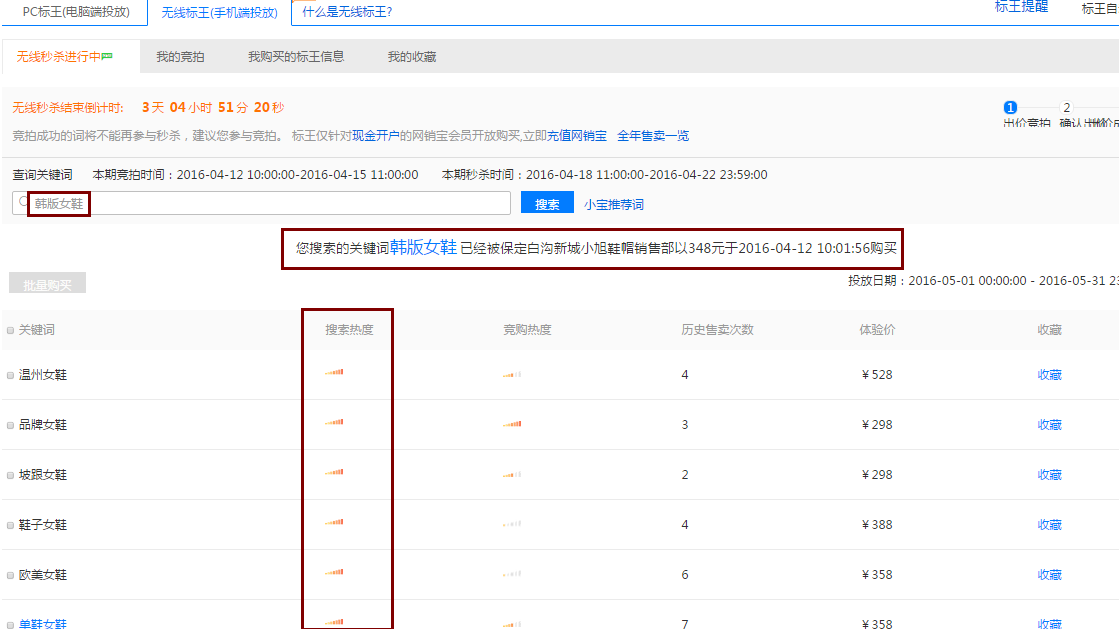Image resolution: width=1119 pixels, height=629 pixels.
Task: Click the blue step 1 circle icon
Action: point(1010,107)
